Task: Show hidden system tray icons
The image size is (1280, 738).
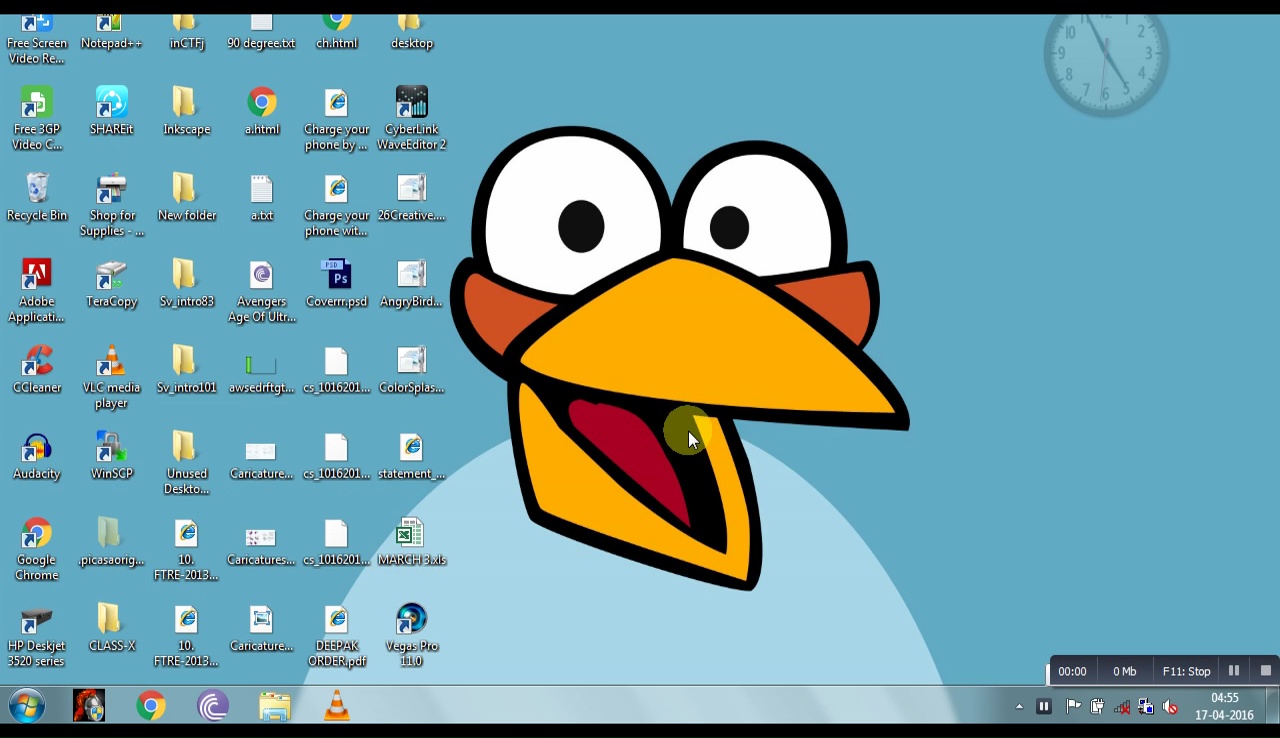Action: pyautogui.click(x=1019, y=707)
